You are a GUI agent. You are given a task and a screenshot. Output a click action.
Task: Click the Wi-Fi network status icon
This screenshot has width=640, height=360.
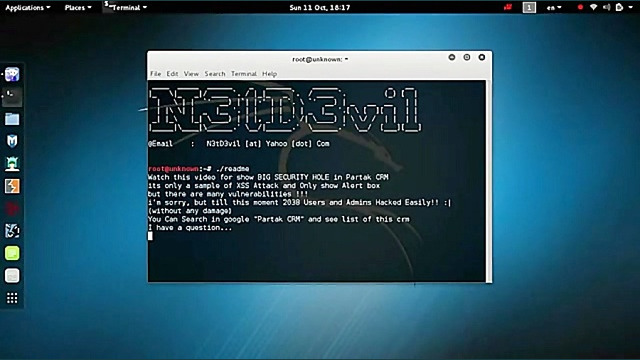coord(593,7)
